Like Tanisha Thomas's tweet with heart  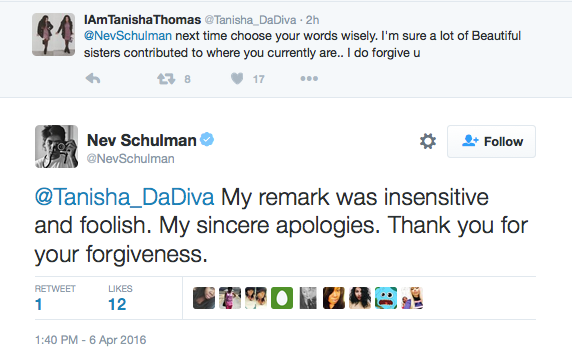(x=237, y=78)
